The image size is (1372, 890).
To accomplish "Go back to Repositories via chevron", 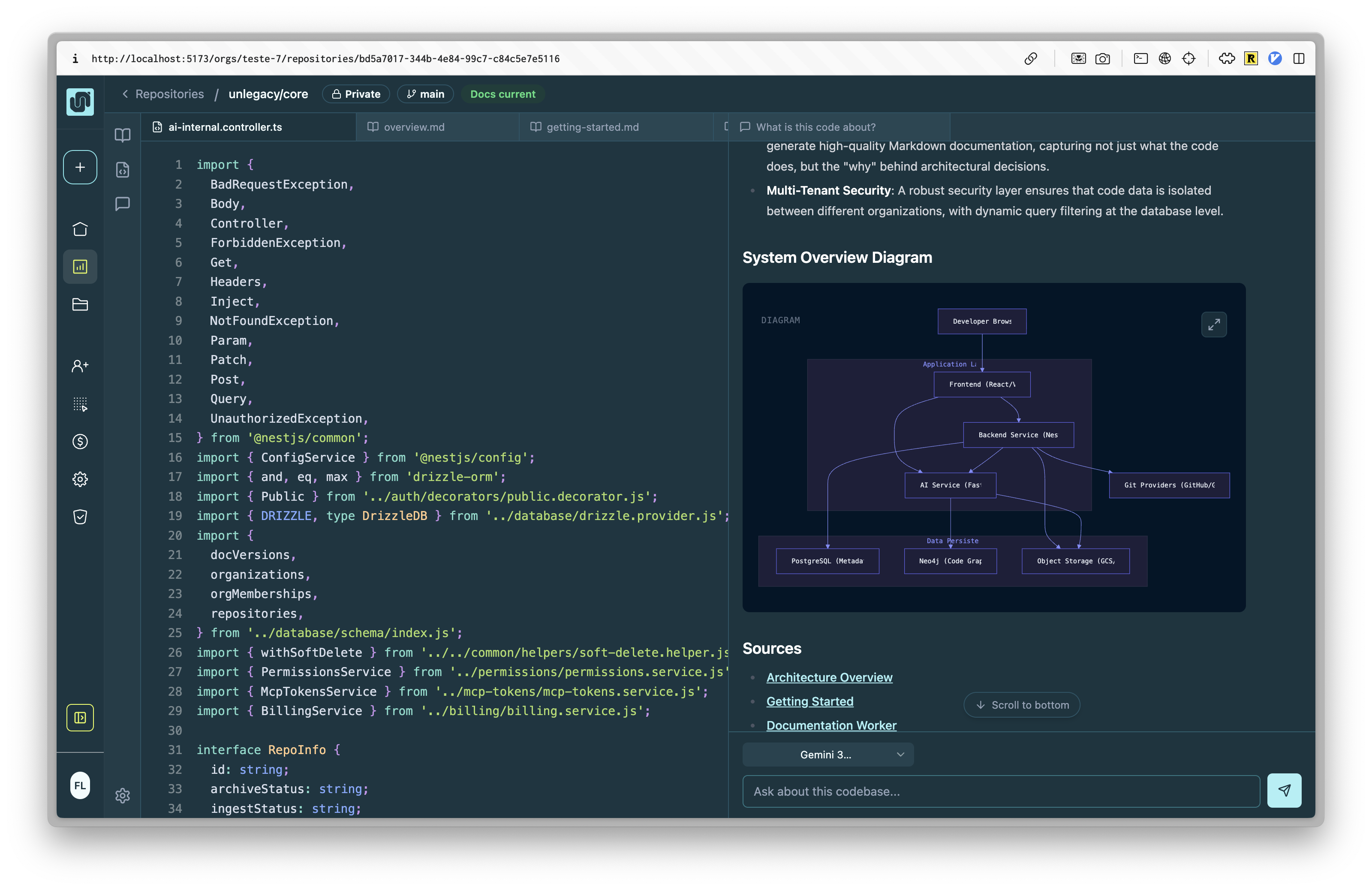I will click(x=125, y=94).
